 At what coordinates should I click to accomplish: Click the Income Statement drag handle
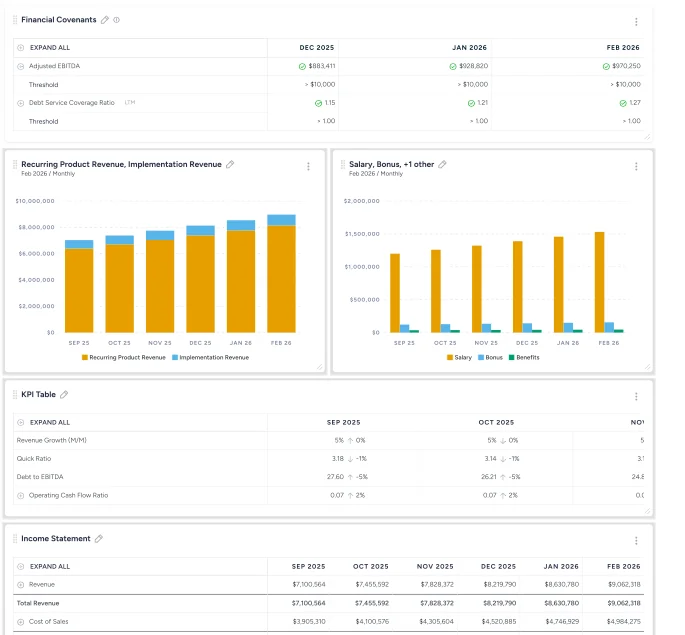[15, 539]
